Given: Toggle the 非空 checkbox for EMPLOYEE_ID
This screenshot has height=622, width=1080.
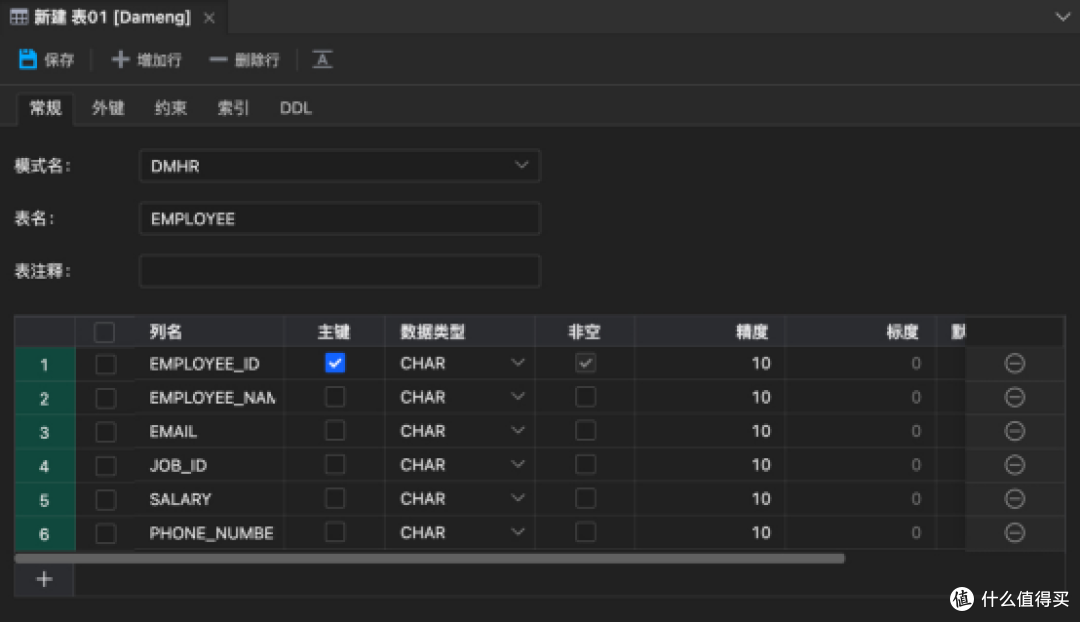Looking at the screenshot, I should (x=585, y=362).
